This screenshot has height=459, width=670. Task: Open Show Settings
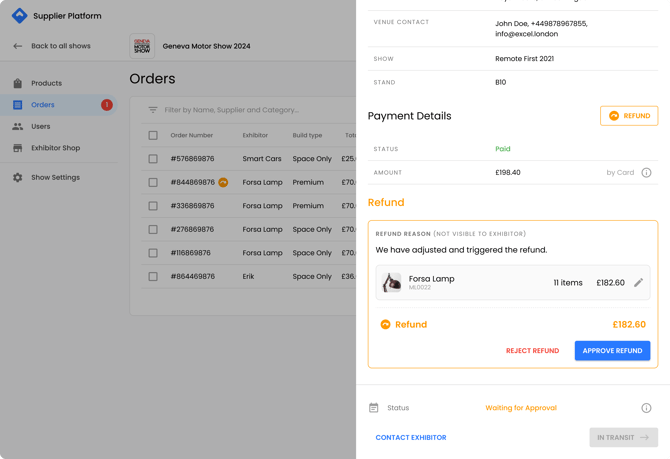[x=55, y=178]
